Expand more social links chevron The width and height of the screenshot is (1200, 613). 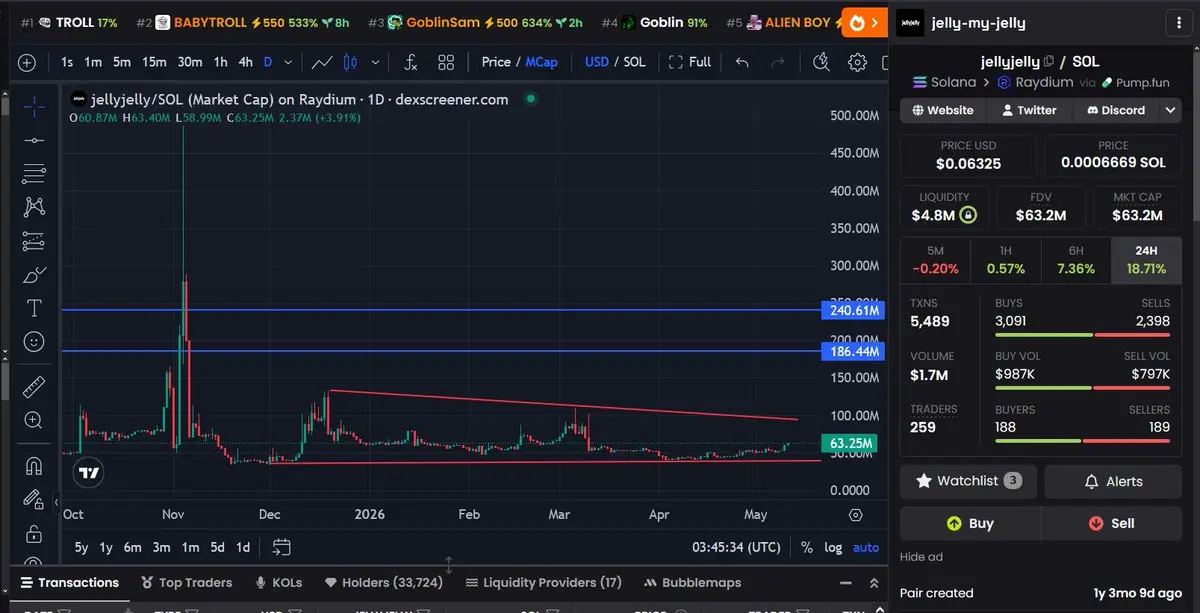click(1170, 110)
